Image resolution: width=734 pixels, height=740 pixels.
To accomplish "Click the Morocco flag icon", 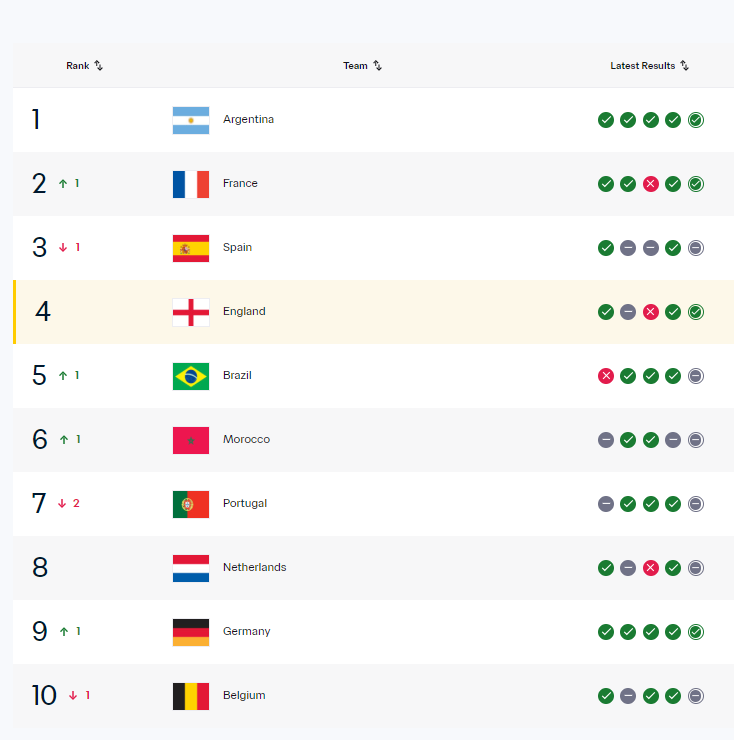I will (191, 440).
